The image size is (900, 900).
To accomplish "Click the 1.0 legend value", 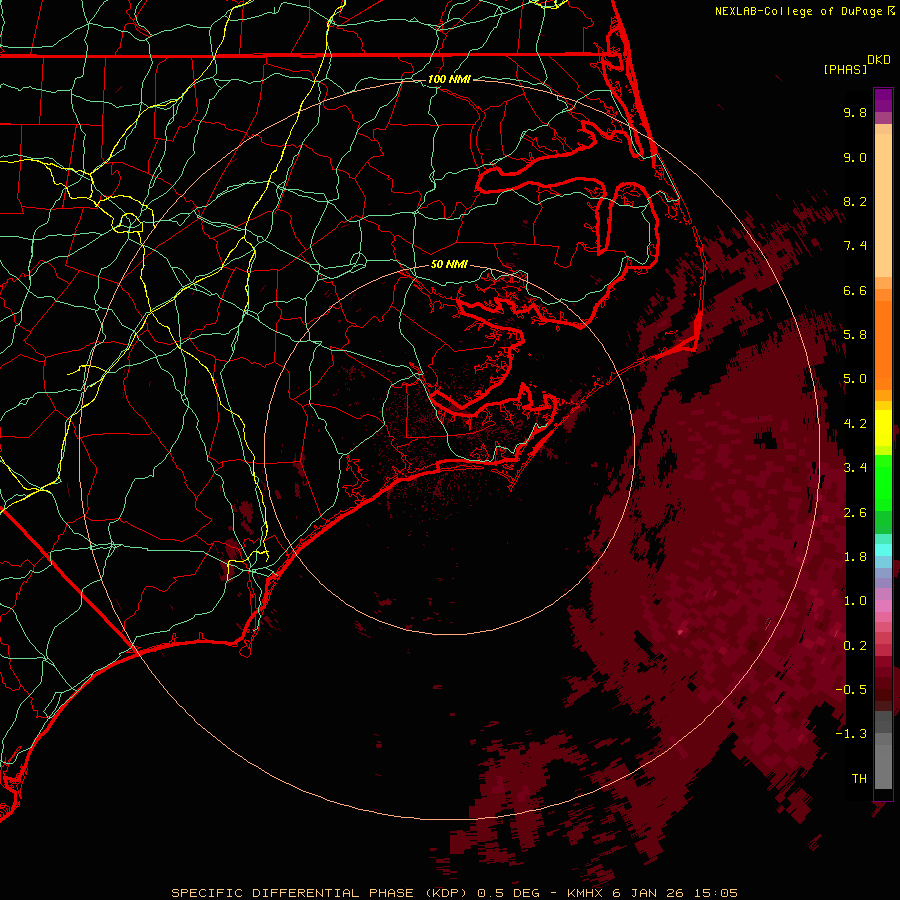I will [x=855, y=601].
